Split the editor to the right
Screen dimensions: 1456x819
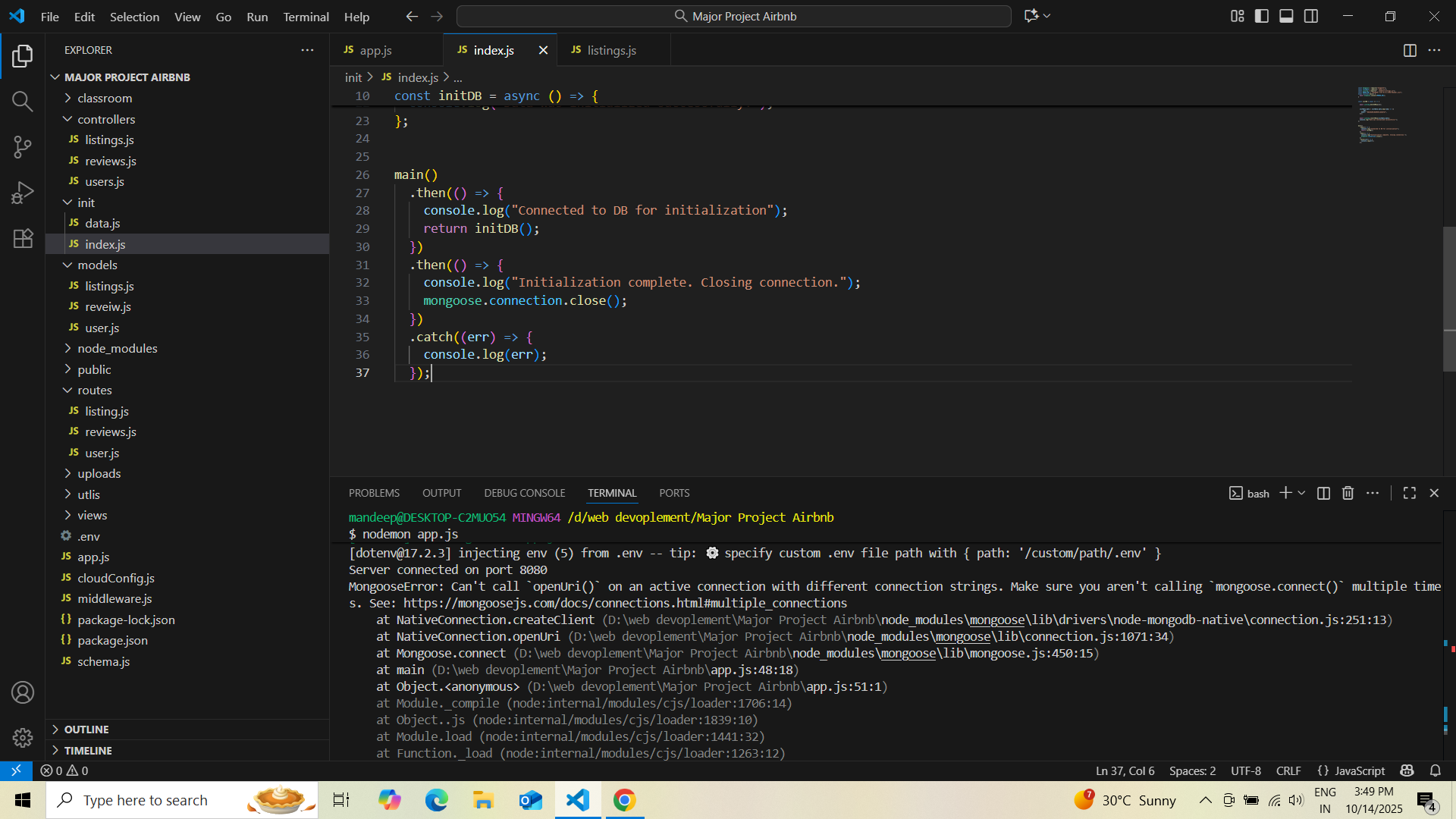1410,50
